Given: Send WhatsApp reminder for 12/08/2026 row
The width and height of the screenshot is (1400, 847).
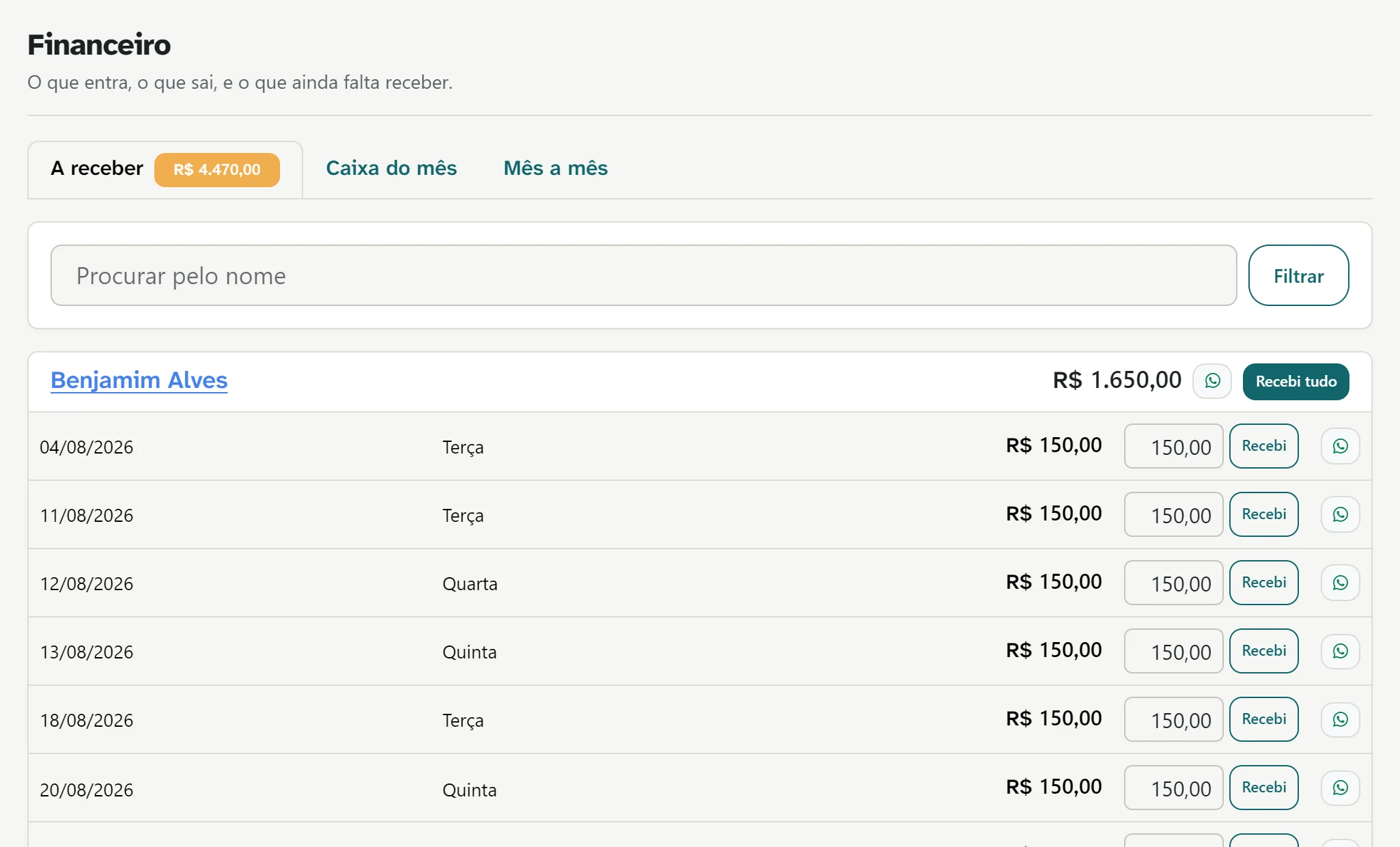Looking at the screenshot, I should pos(1340,583).
